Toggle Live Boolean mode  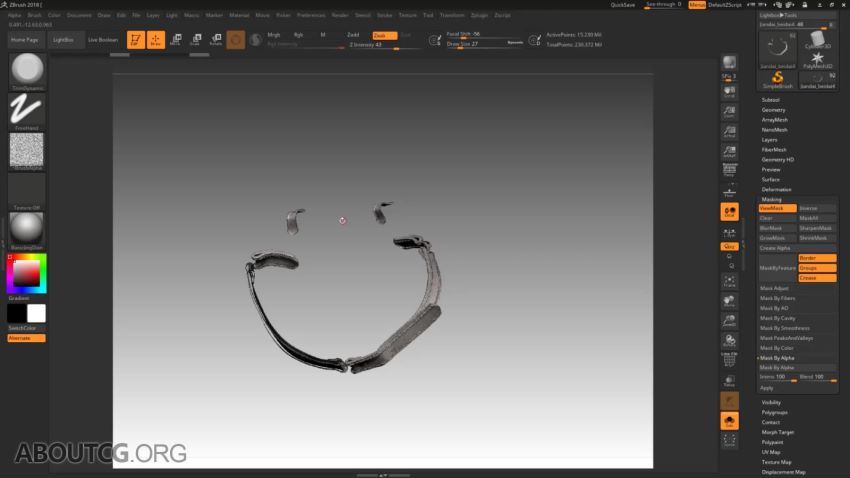click(x=103, y=40)
